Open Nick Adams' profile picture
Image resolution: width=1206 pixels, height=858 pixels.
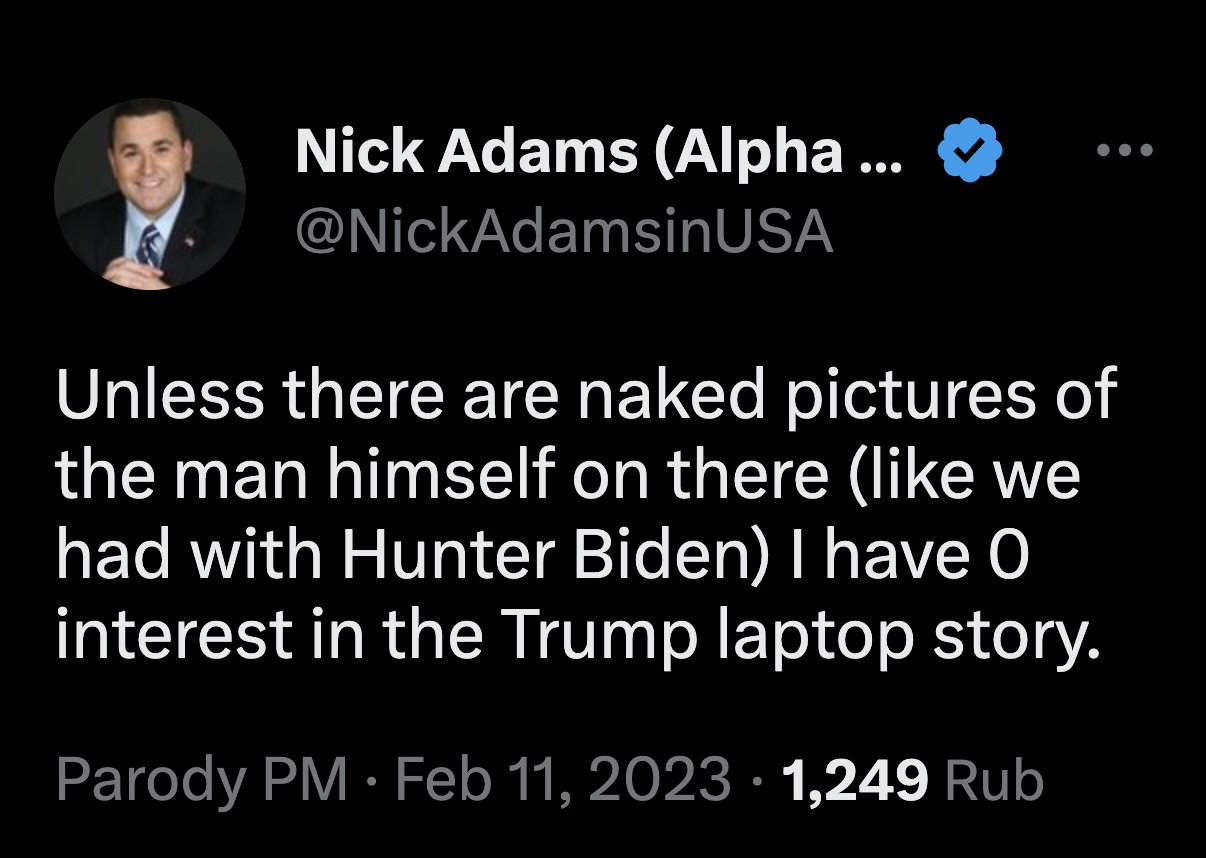pos(150,194)
